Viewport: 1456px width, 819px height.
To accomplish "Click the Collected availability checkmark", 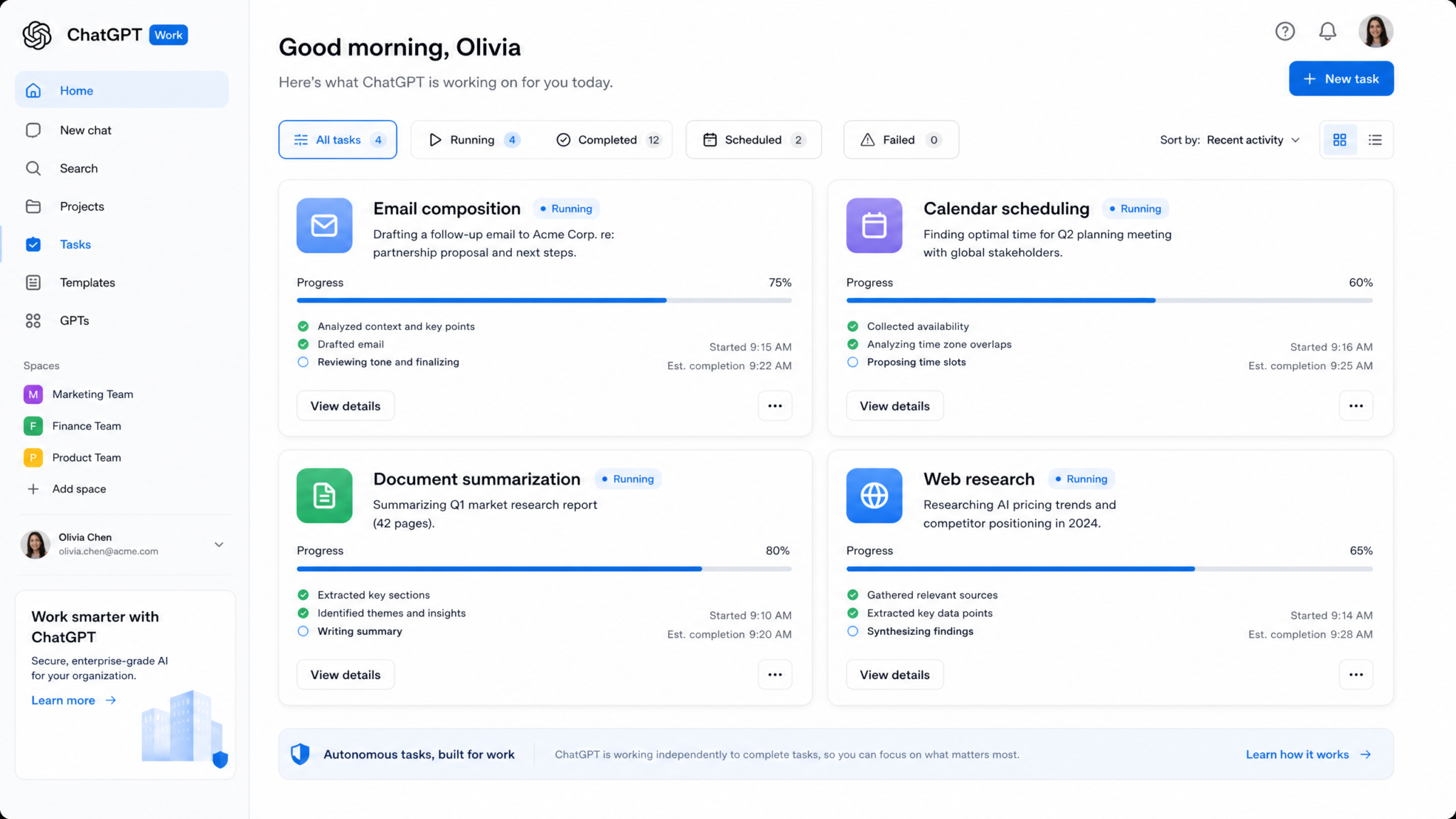I will coord(852,326).
